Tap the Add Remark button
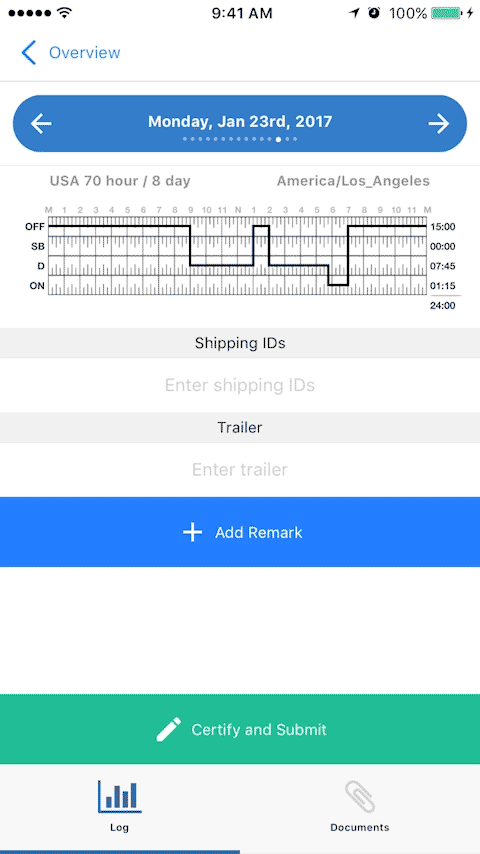 (x=240, y=532)
